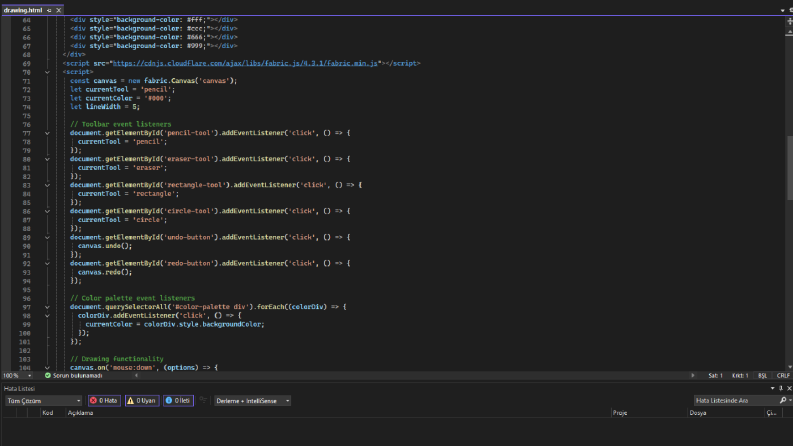Open the document tabs list dropdown
Viewport: 793px width, 446px height.
click(x=782, y=10)
